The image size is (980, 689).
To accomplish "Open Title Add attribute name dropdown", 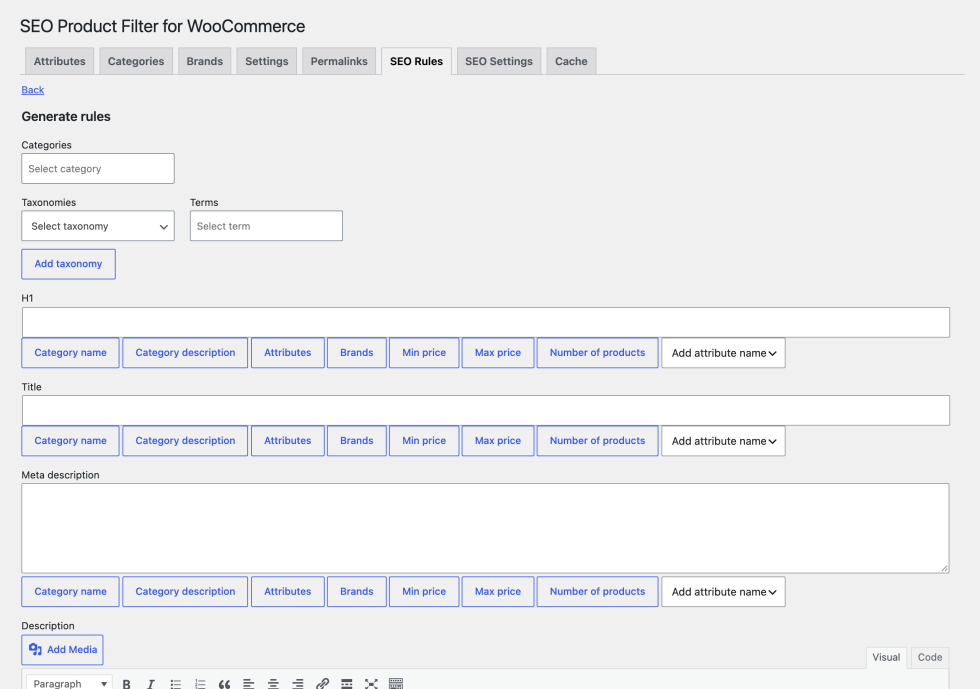I will click(723, 441).
